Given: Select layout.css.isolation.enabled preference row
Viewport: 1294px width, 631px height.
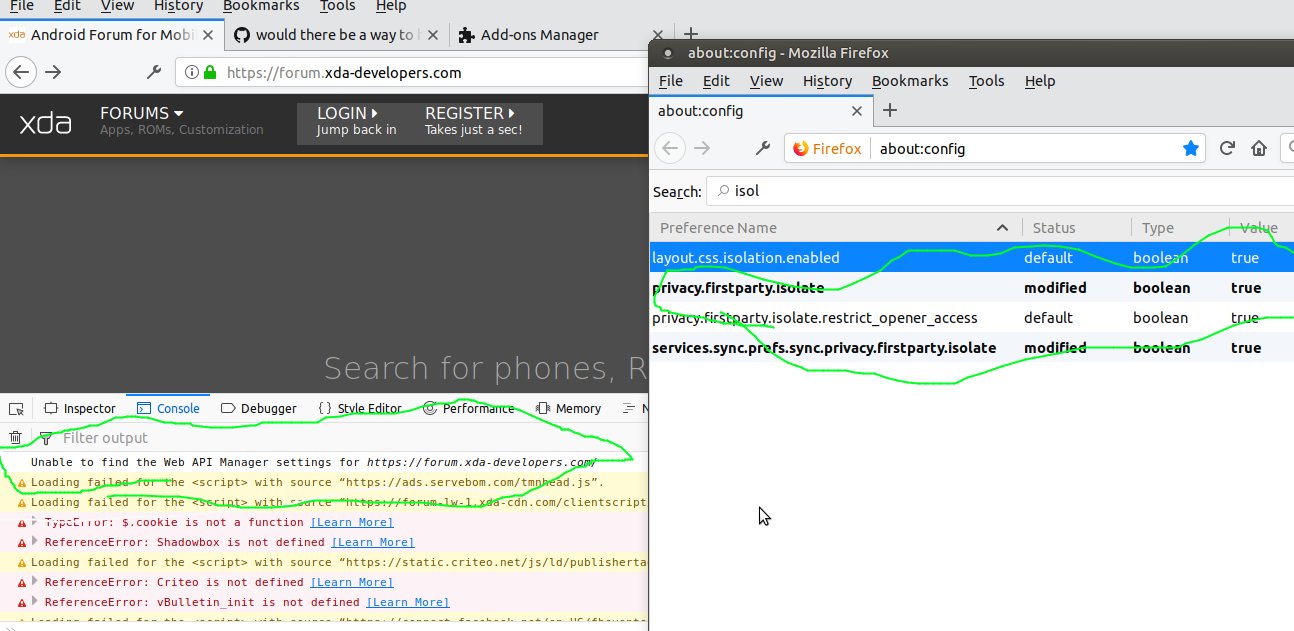Looking at the screenshot, I should pos(972,258).
